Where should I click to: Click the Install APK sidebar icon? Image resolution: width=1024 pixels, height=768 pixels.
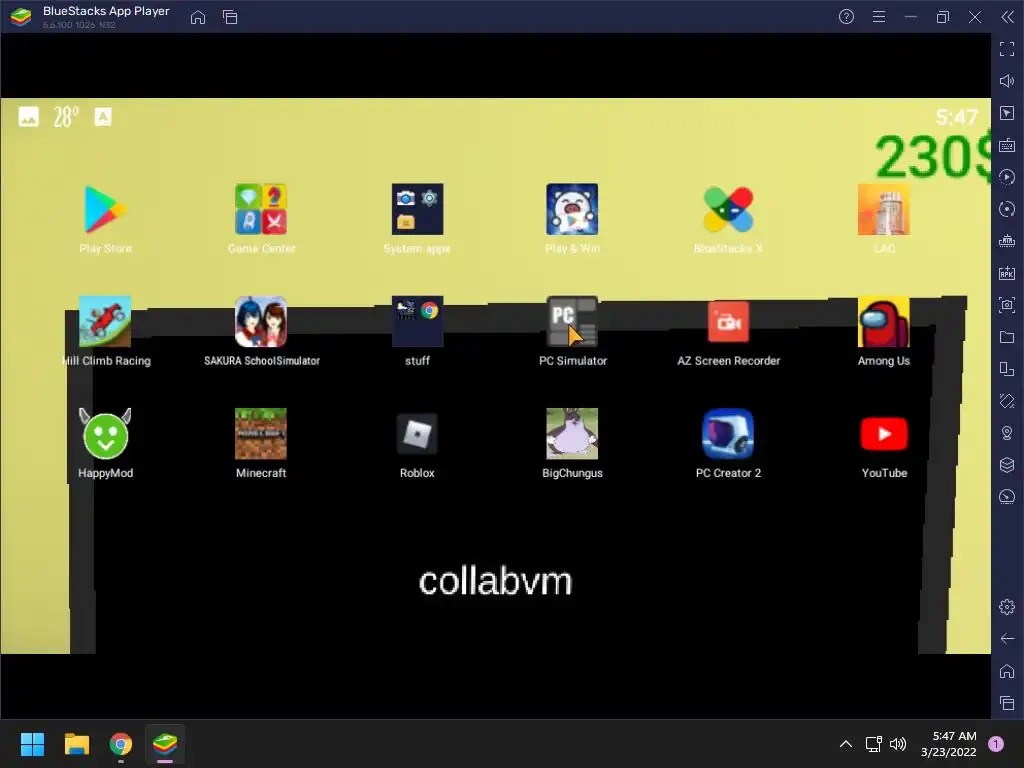[1007, 273]
